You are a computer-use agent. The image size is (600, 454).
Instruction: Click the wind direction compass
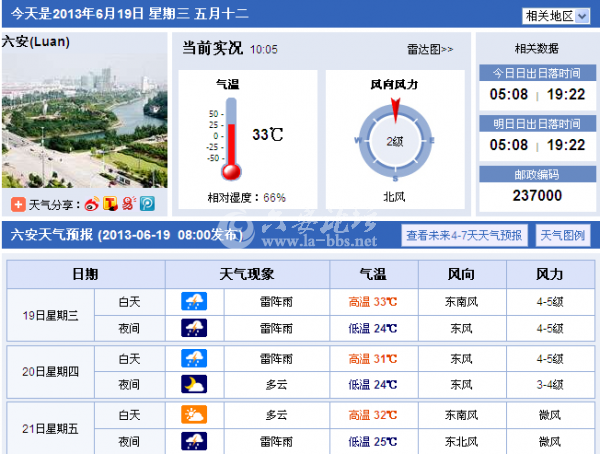pyautogui.click(x=395, y=140)
